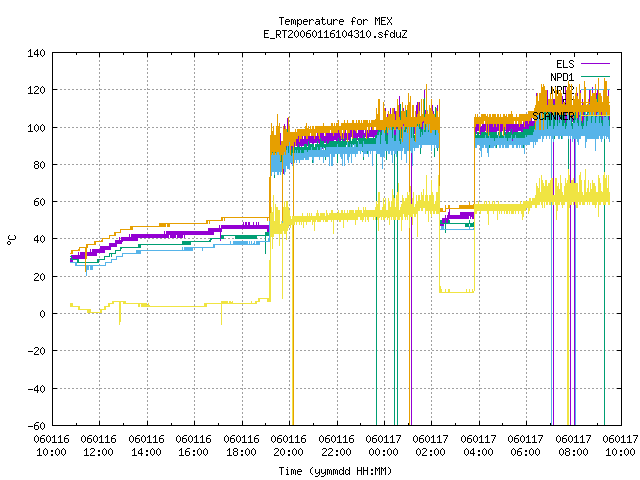Click the 060116 22:00 x-axis tick label
The height and width of the screenshot is (480, 640).
(336, 446)
